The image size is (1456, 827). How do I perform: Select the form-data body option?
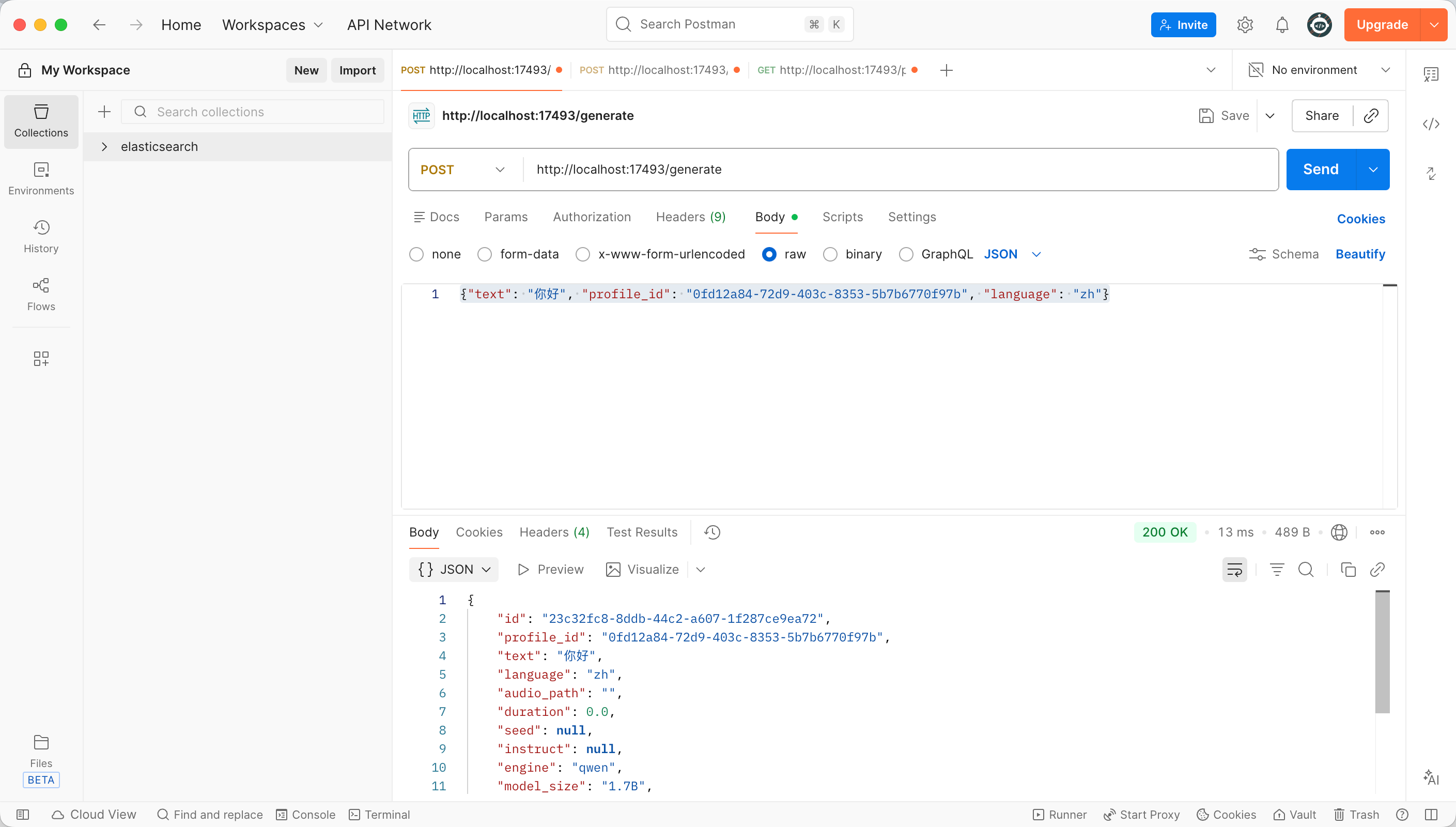pos(484,254)
